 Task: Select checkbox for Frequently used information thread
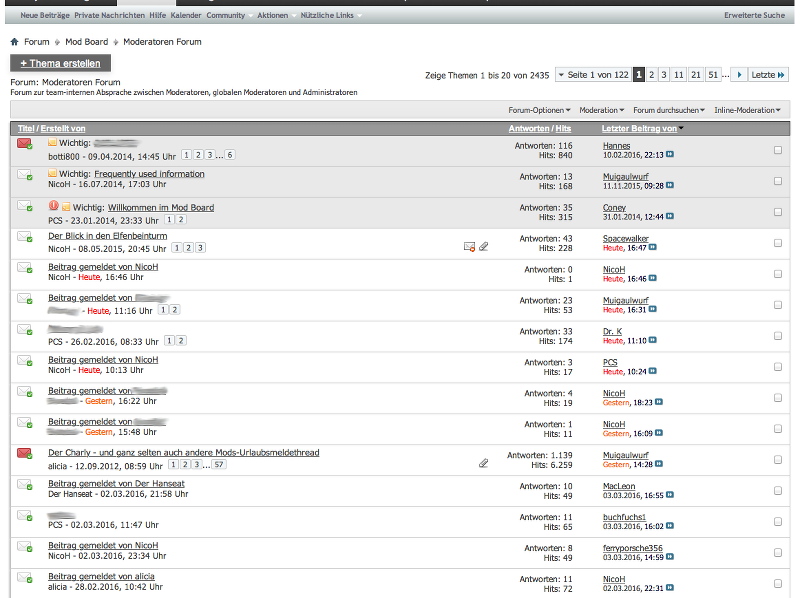(x=778, y=181)
